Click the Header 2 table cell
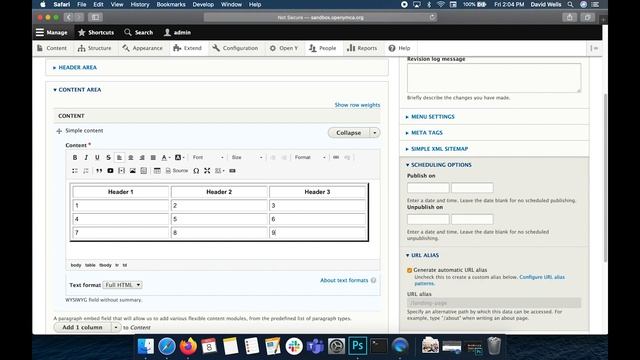Viewport: 640px width, 360px height. pyautogui.click(x=219, y=192)
